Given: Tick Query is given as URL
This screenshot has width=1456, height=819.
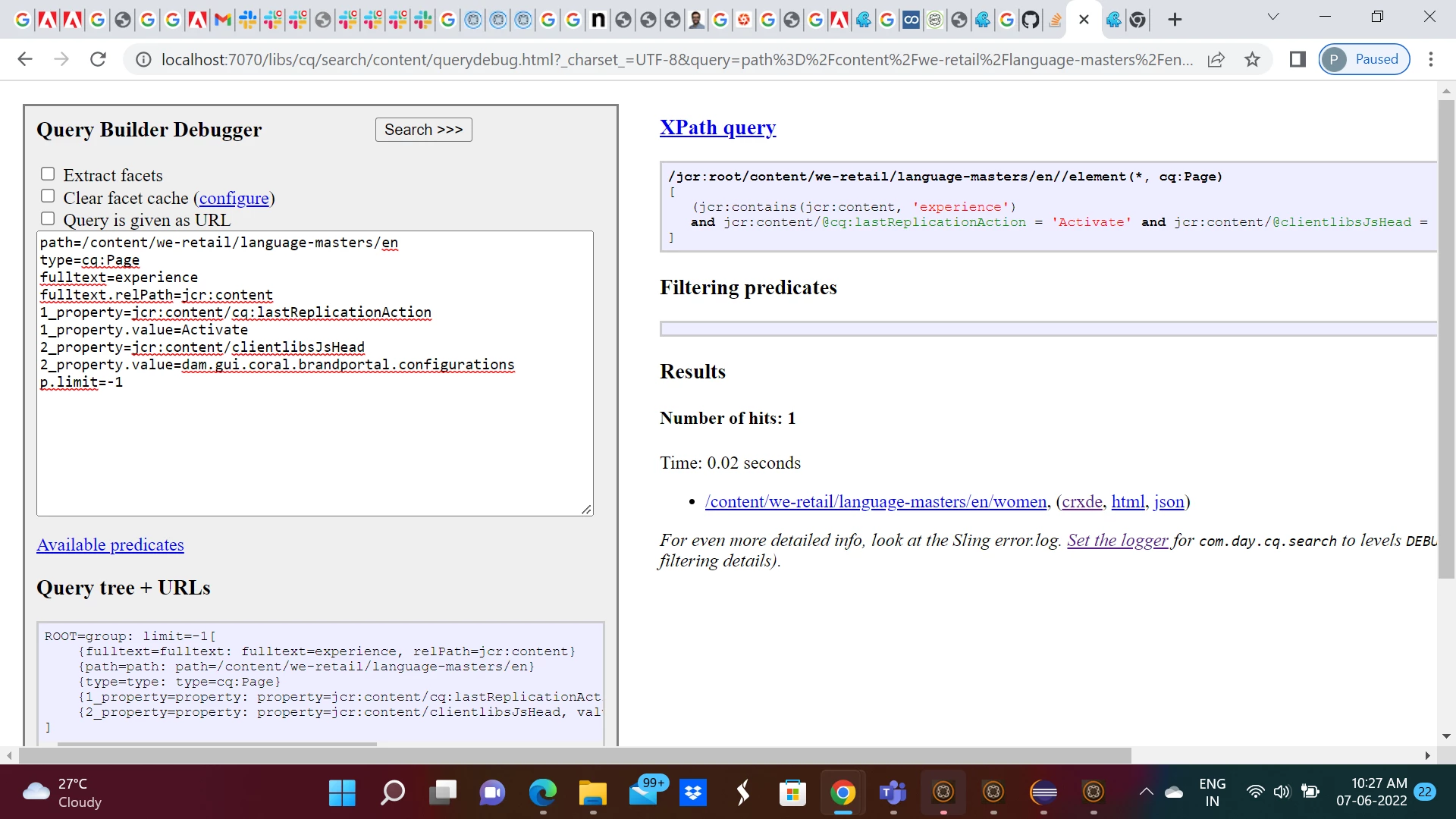Looking at the screenshot, I should click(48, 219).
